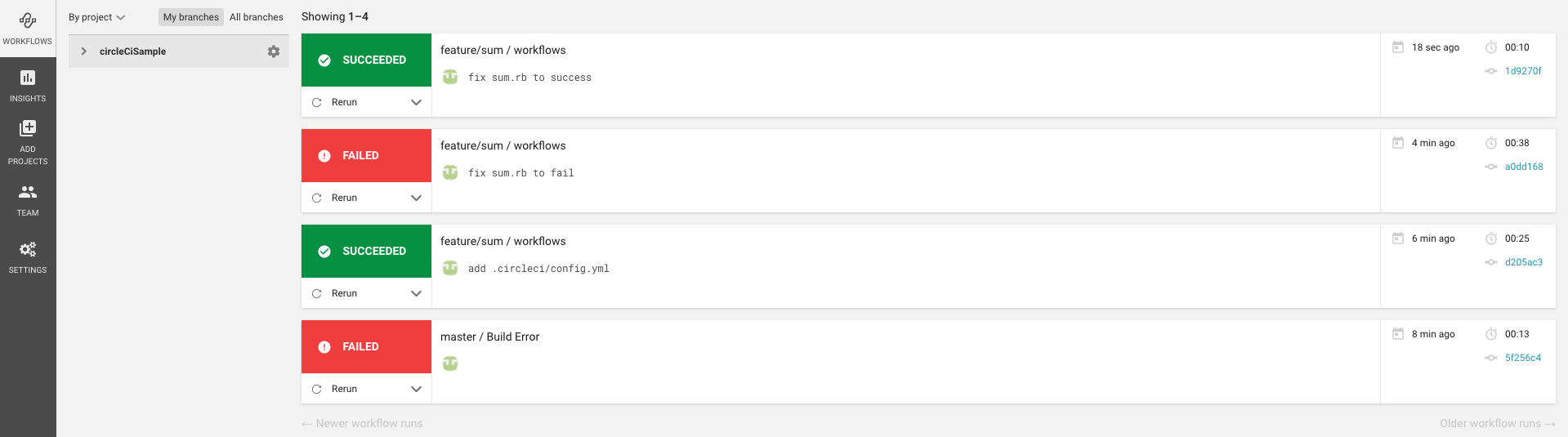
Task: Open Settings gears icon in sidebar
Action: (x=28, y=249)
